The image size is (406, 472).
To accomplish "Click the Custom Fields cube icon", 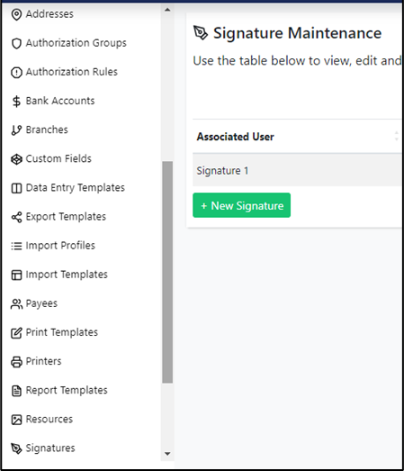I will [x=16, y=159].
